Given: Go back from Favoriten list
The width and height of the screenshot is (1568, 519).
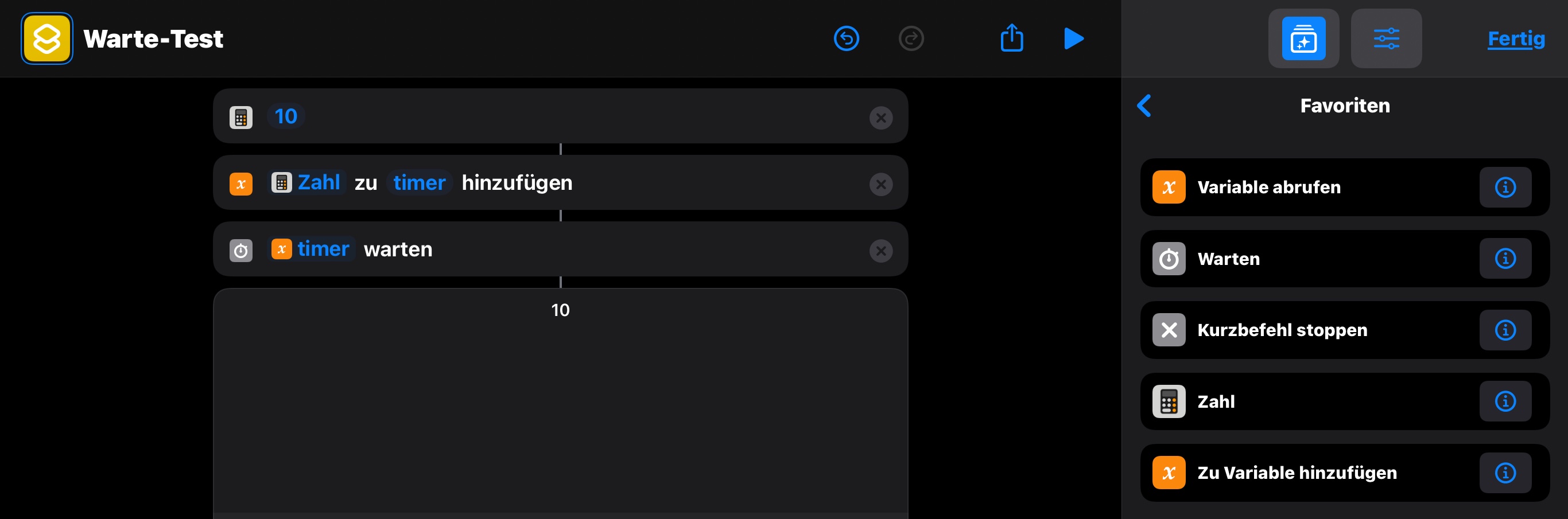Looking at the screenshot, I should click(x=1144, y=106).
